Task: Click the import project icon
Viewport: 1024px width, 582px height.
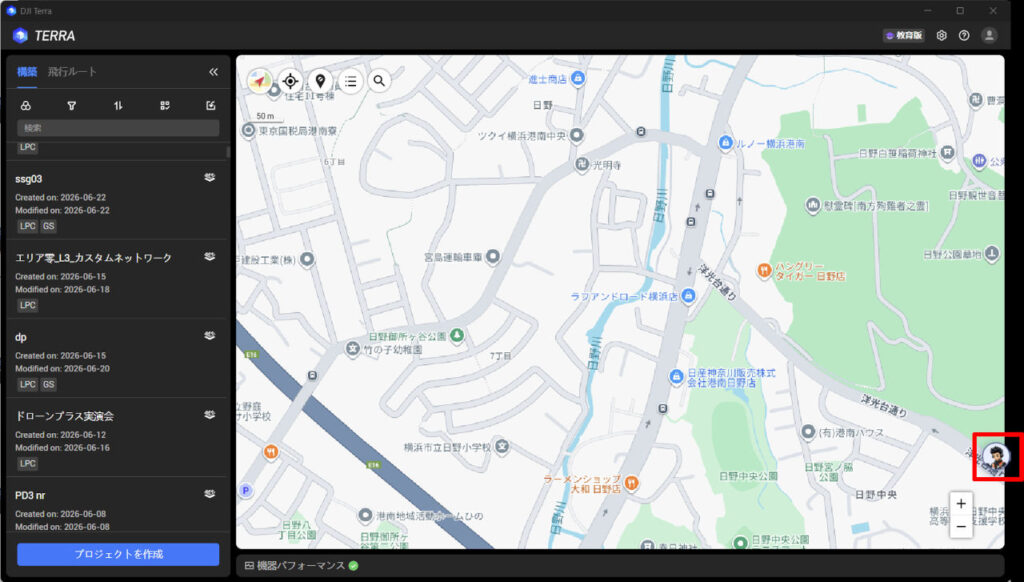Action: click(210, 106)
